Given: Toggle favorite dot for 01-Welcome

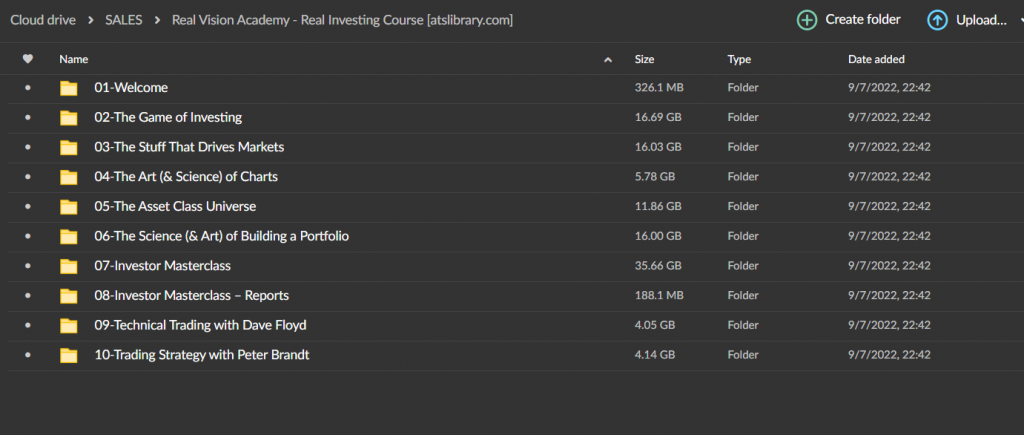Looking at the screenshot, I should click(27, 88).
